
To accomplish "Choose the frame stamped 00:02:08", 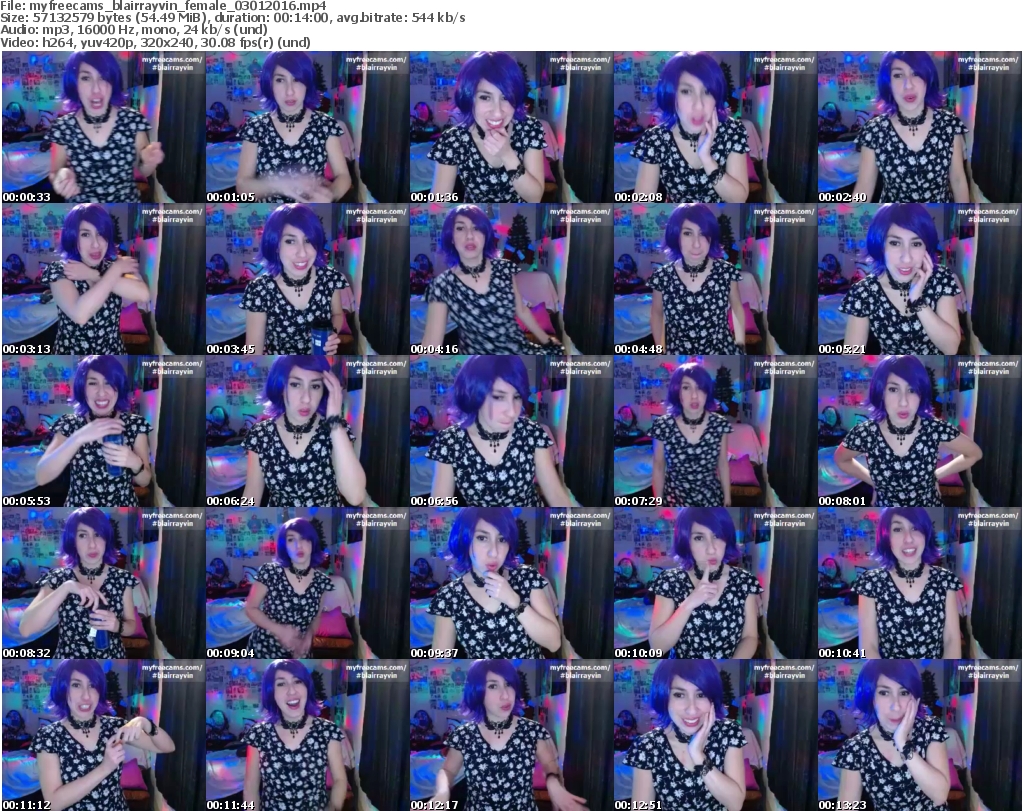I will (x=715, y=127).
